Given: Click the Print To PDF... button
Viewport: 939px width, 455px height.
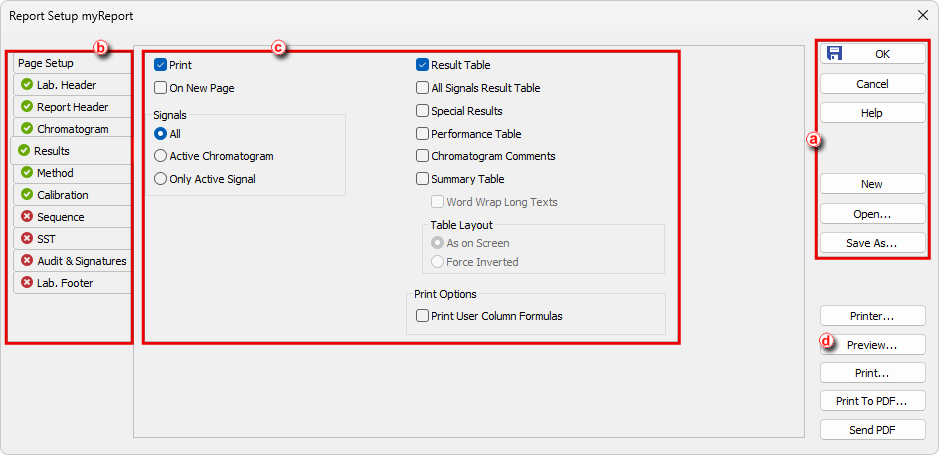Looking at the screenshot, I should coord(873,401).
